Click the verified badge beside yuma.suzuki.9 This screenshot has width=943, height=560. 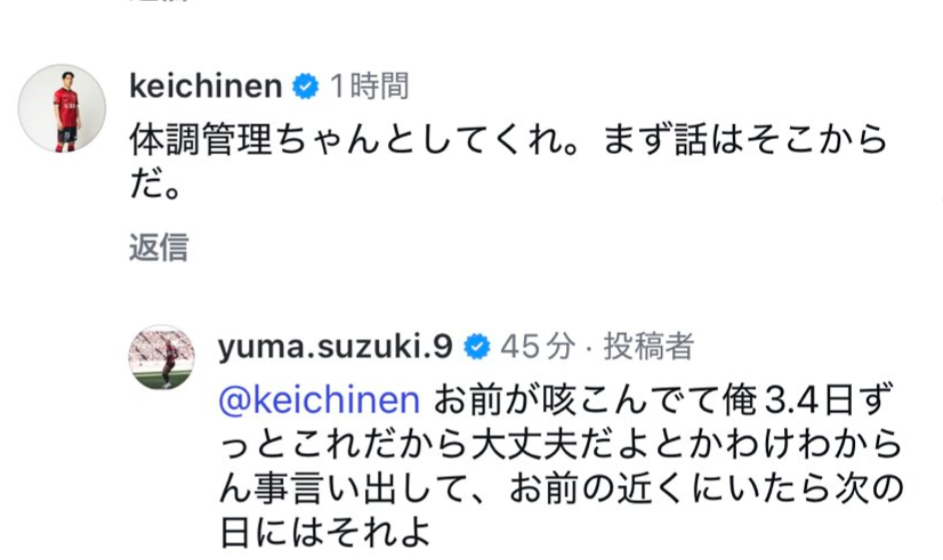(x=477, y=347)
